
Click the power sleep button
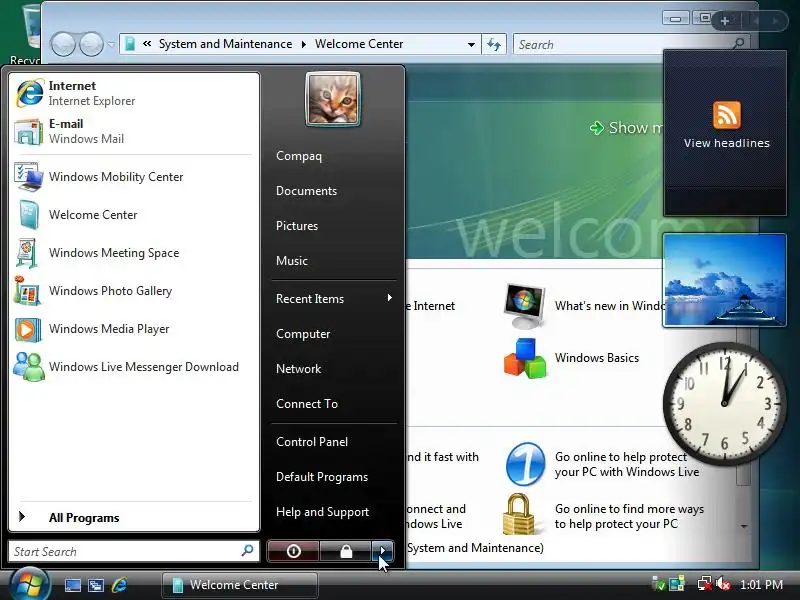coord(293,551)
